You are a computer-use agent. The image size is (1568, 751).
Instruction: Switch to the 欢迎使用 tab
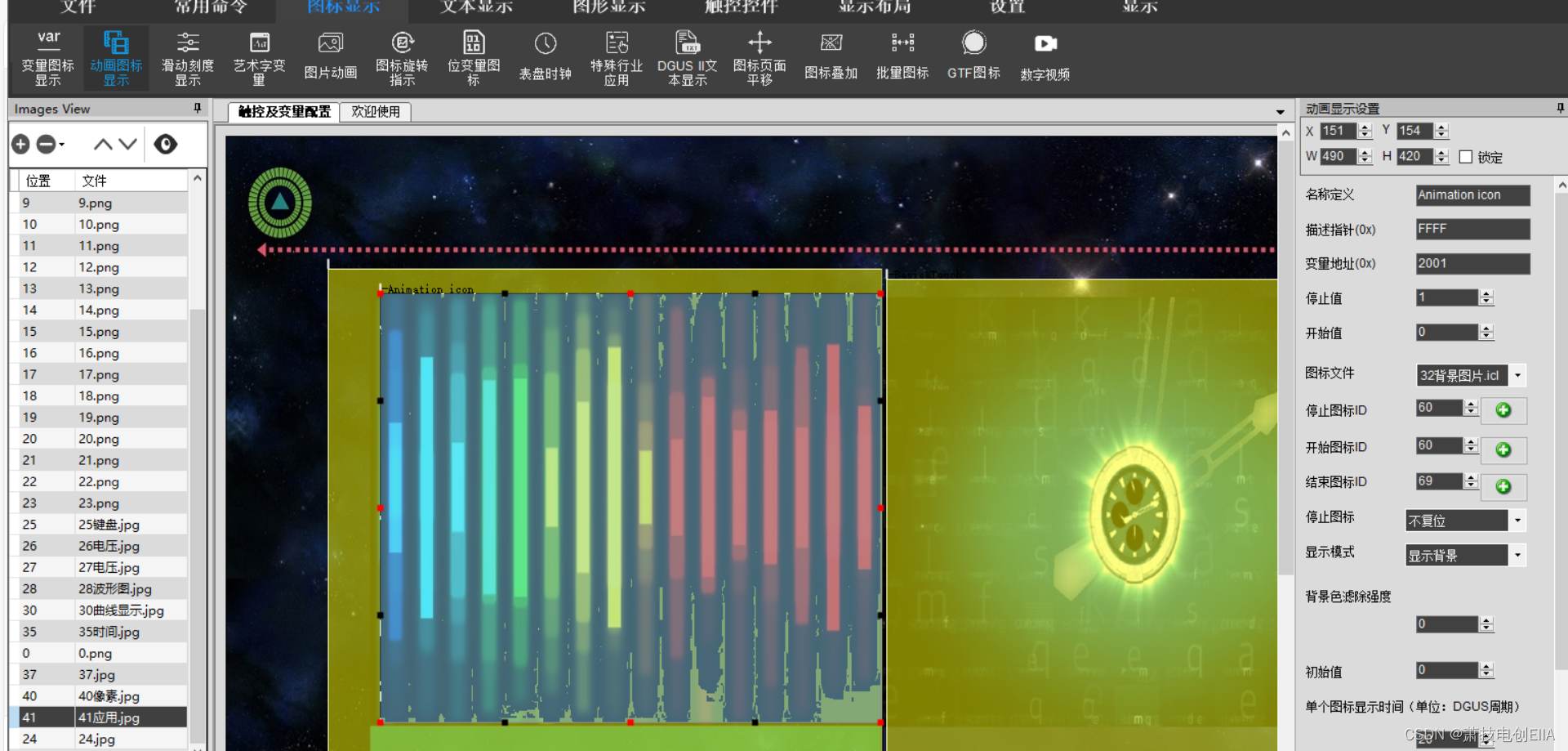(375, 112)
